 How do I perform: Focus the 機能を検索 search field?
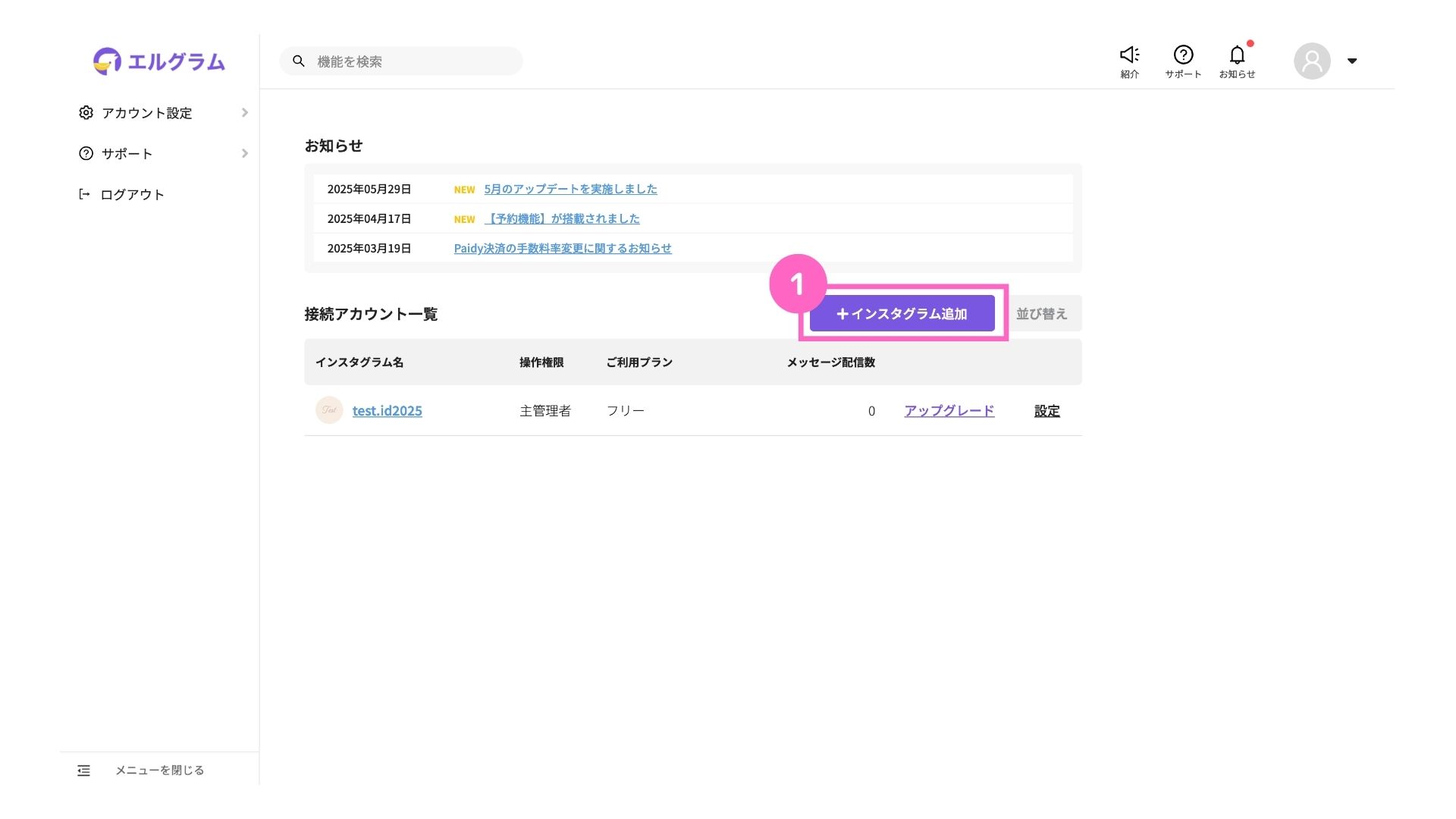[401, 61]
